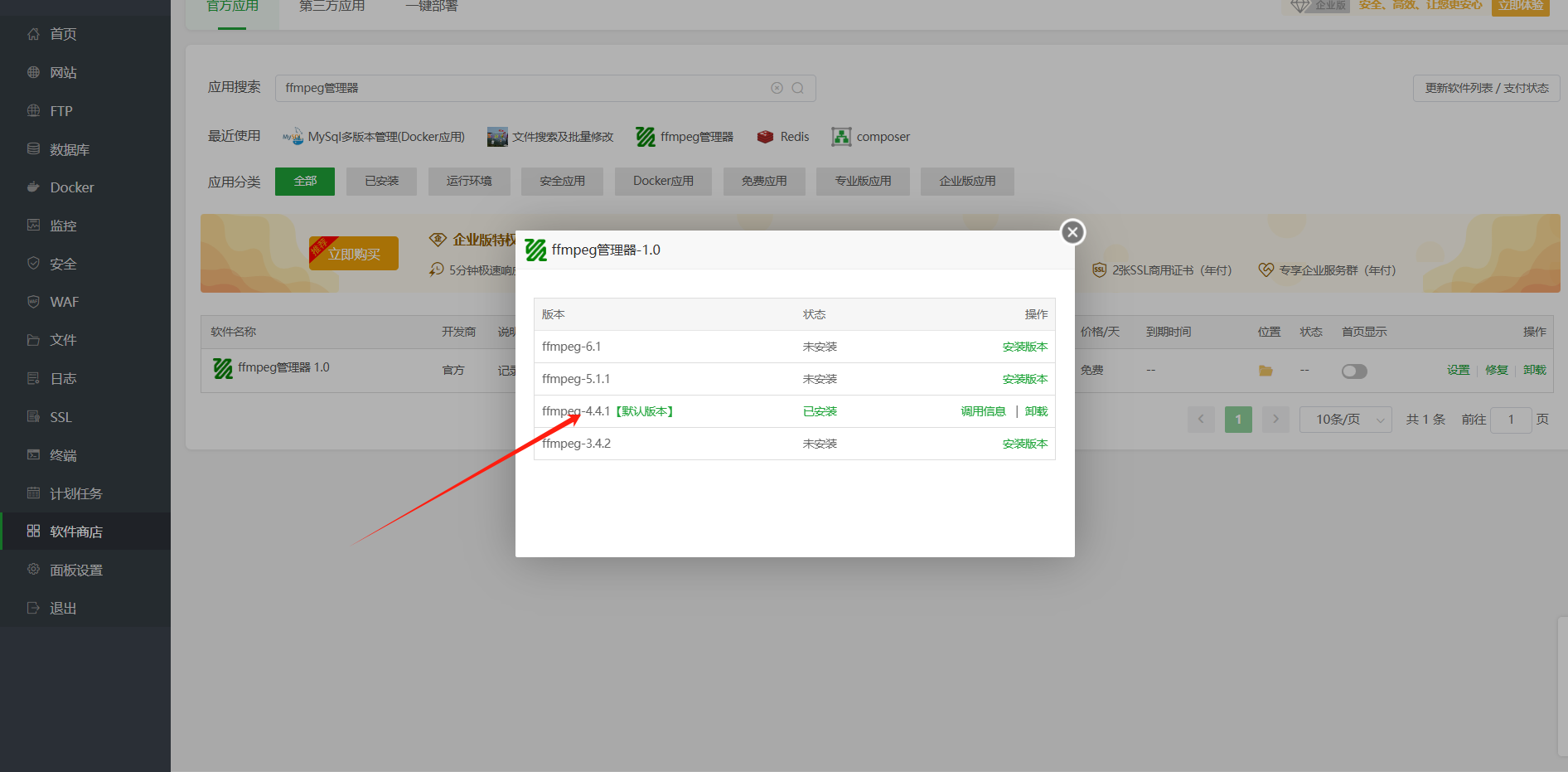Switch to the 第三方应用 tab
Screen dimensions: 1568x772
pyautogui.click(x=332, y=7)
